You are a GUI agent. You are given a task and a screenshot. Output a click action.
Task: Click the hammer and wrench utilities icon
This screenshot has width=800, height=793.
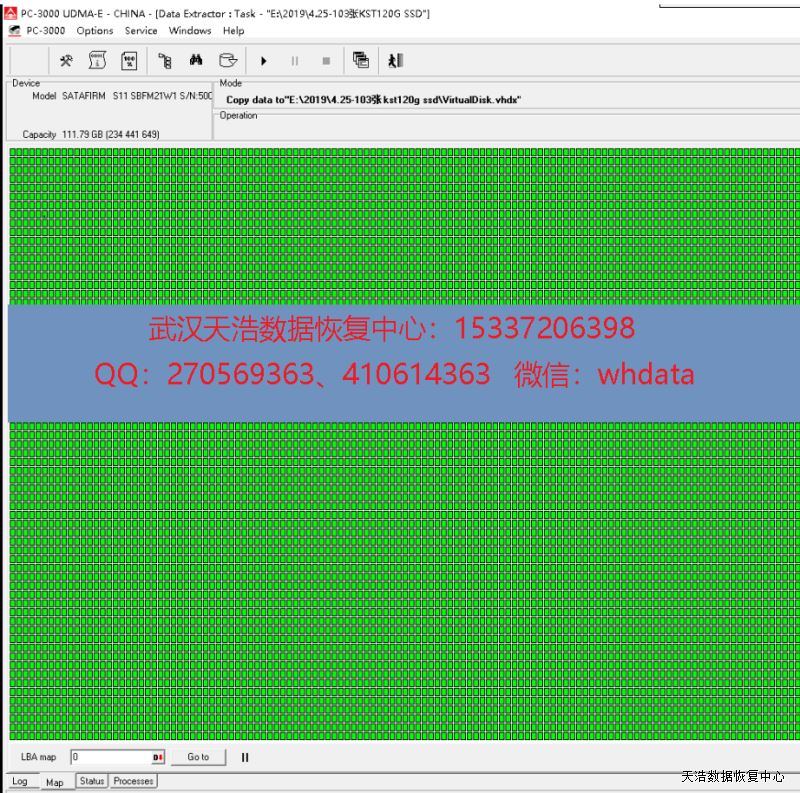point(66,61)
